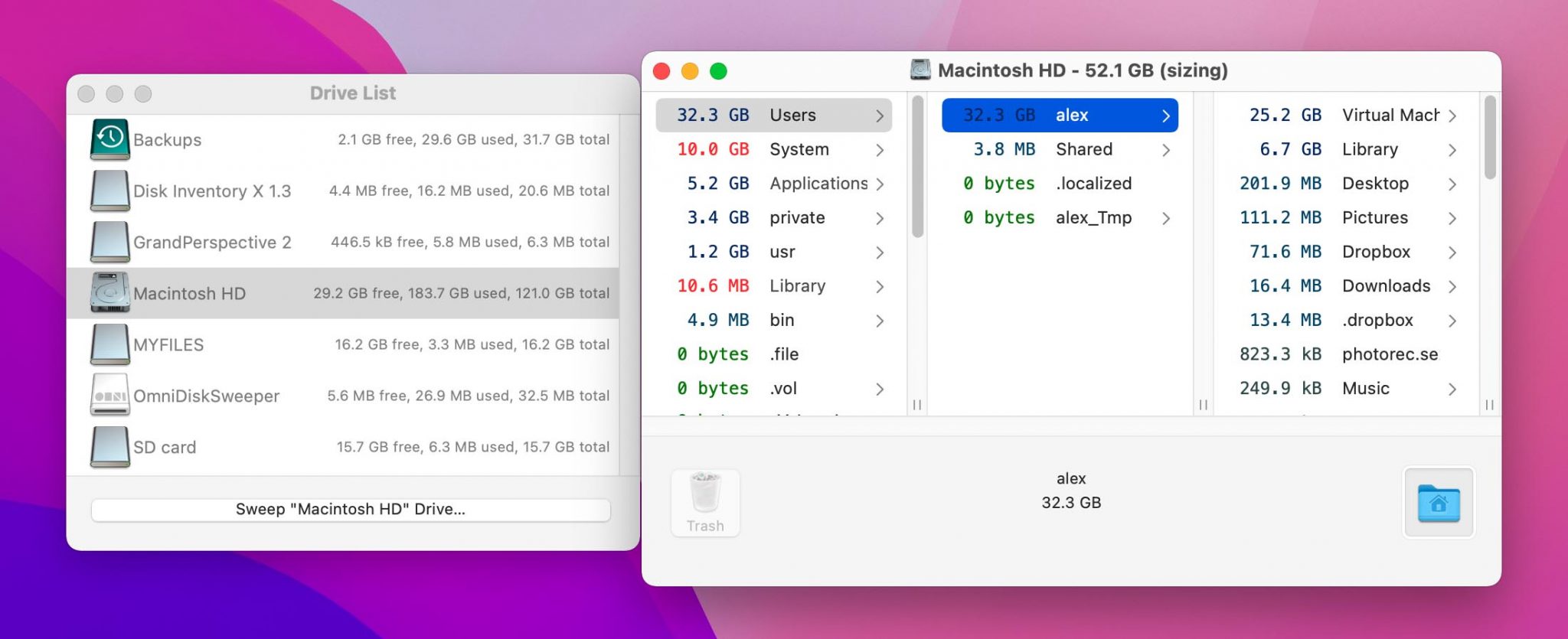Expand the .vol folder chevron
The width and height of the screenshot is (1568, 639).
click(x=880, y=389)
